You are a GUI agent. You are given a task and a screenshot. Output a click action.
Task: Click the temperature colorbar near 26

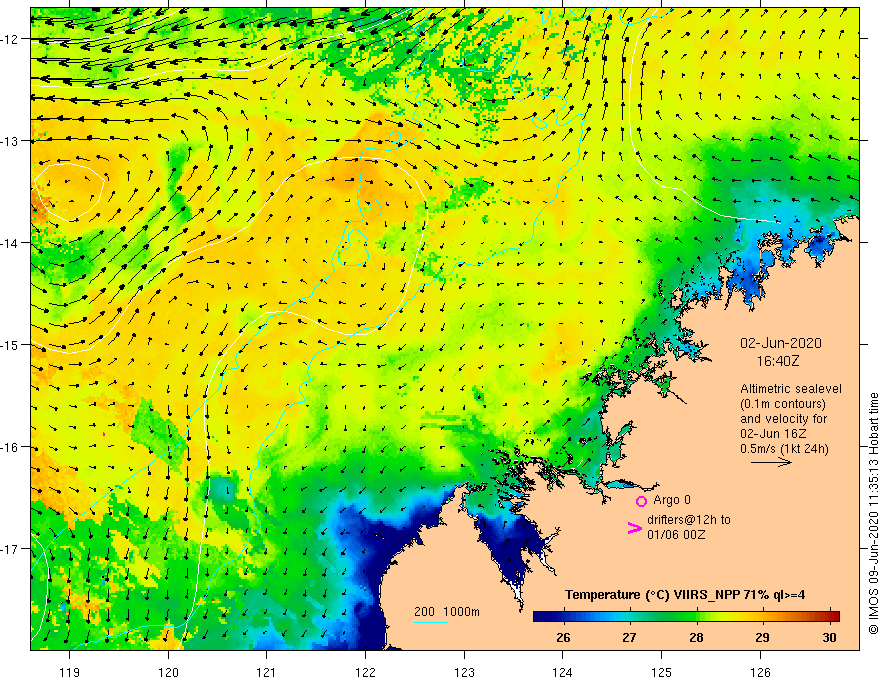coord(563,617)
